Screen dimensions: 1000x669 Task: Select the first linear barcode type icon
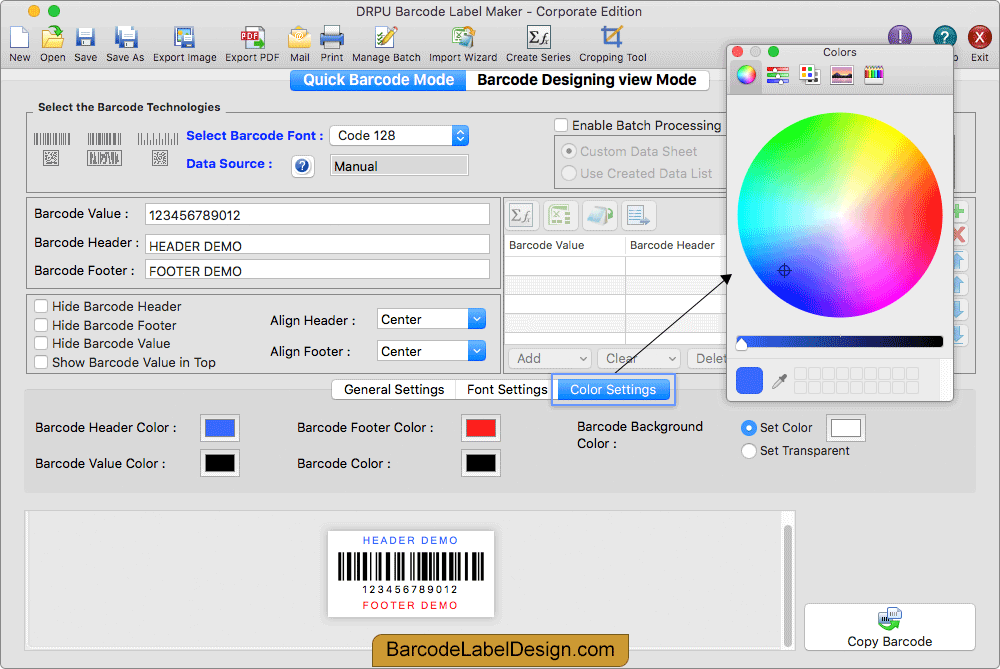[52, 149]
